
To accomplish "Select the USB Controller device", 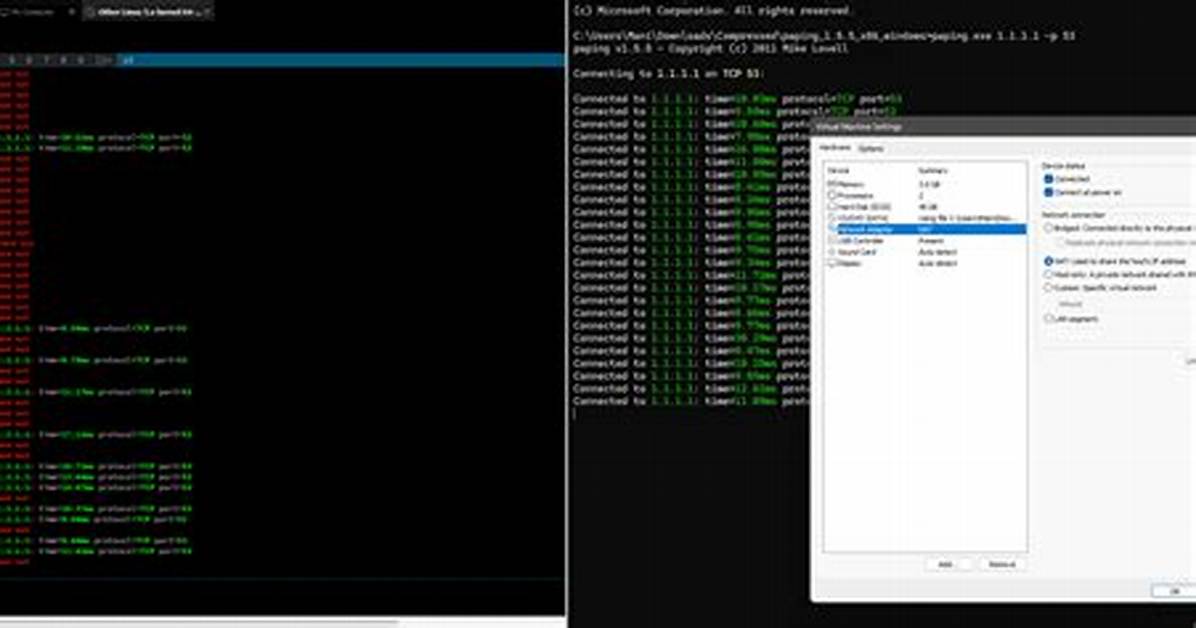I will pos(925,240).
